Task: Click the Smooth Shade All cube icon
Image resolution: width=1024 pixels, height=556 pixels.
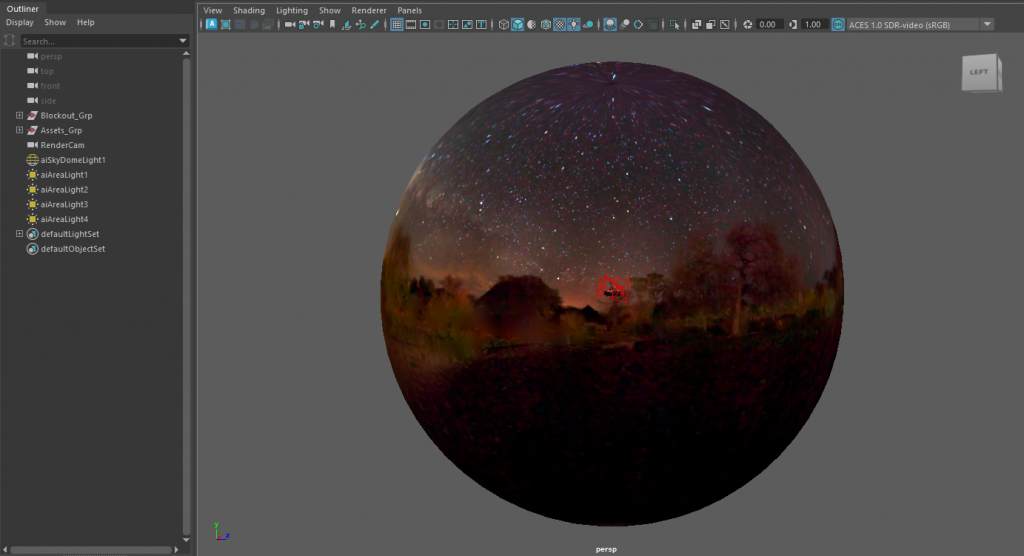Action: pos(517,24)
